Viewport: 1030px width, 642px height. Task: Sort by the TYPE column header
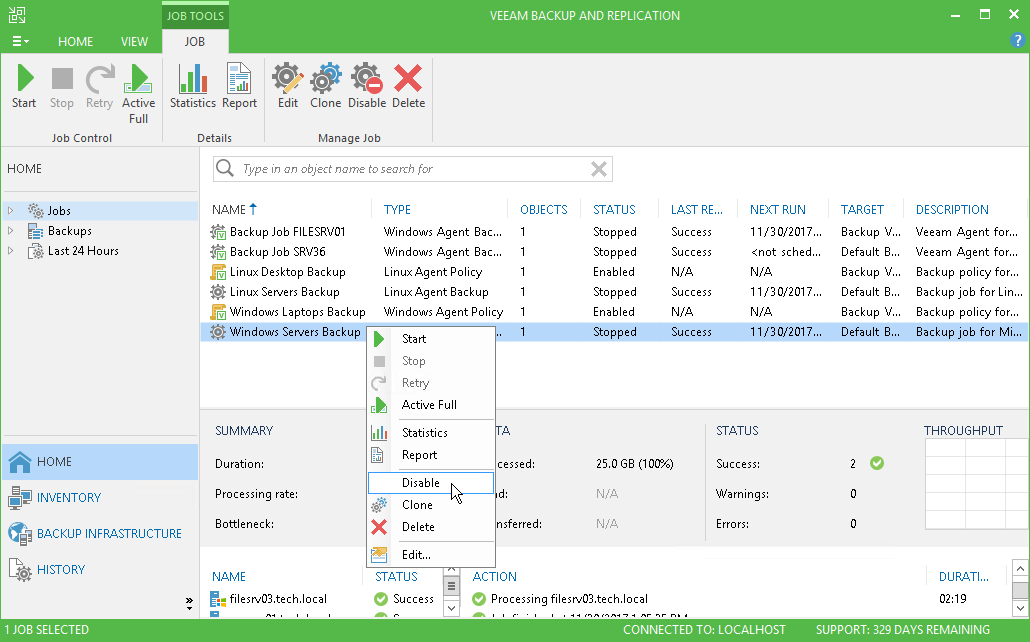397,210
